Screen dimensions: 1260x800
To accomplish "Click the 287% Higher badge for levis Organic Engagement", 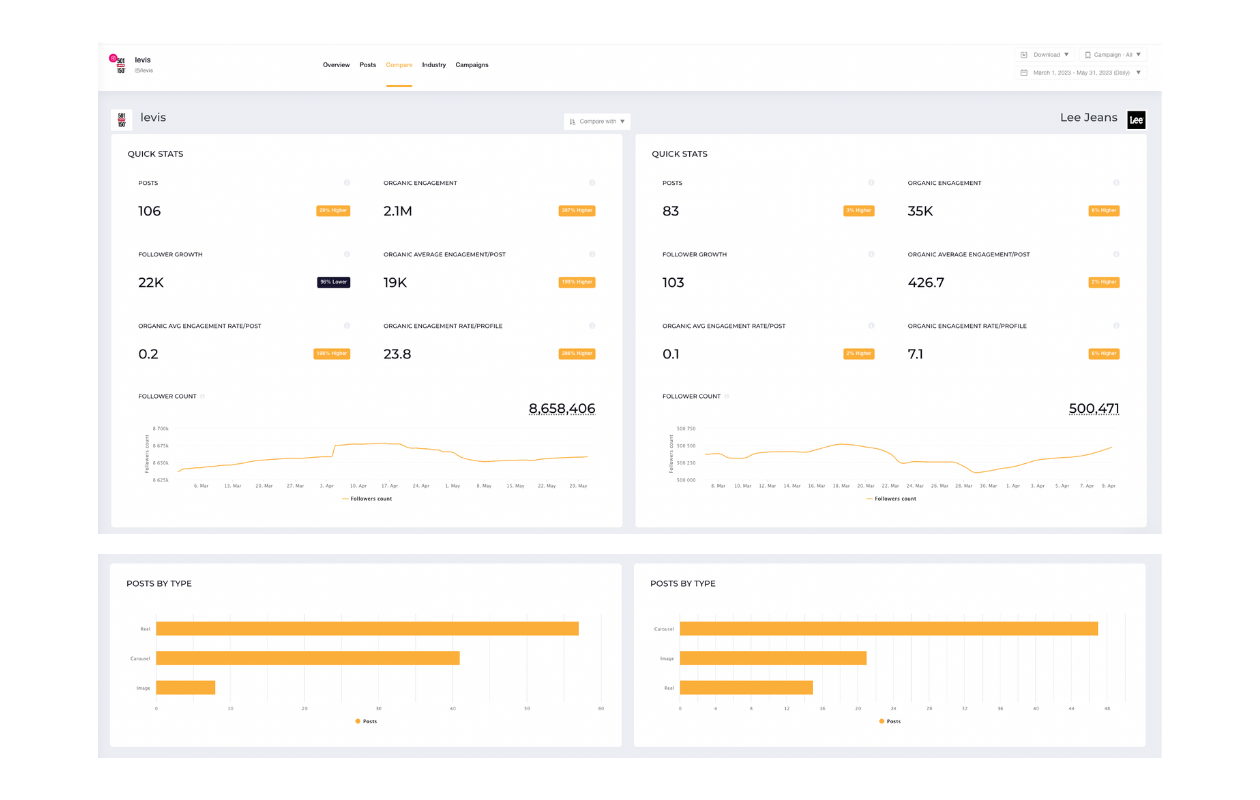I will (x=577, y=211).
